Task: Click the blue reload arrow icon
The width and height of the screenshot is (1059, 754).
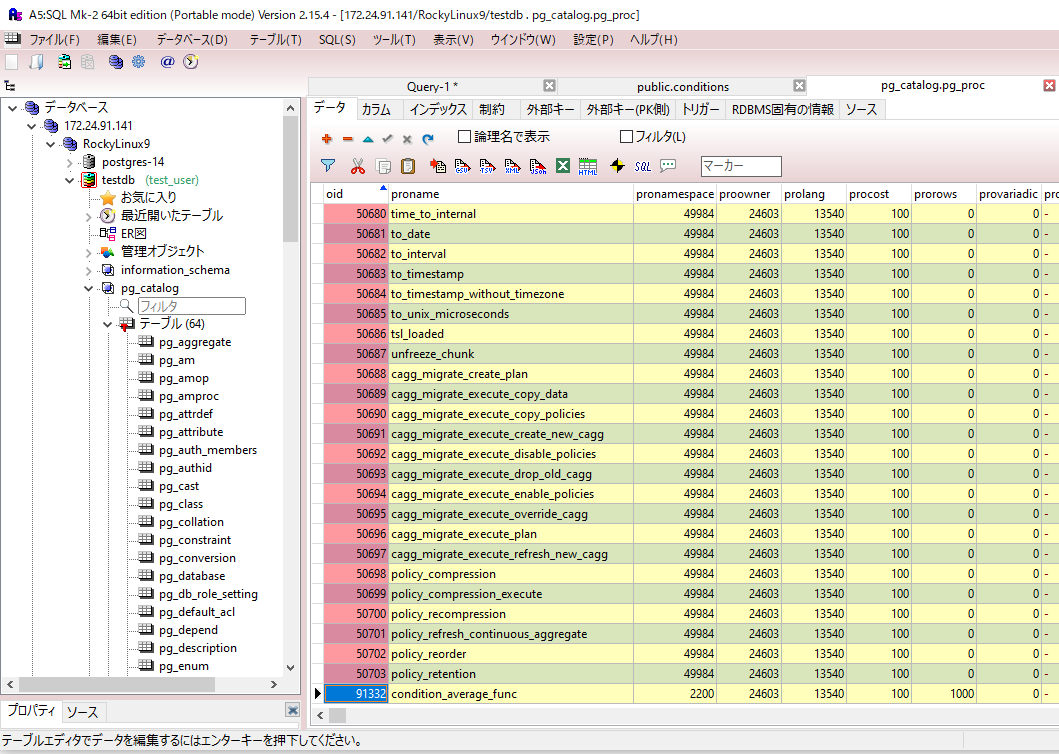Action: [x=428, y=139]
